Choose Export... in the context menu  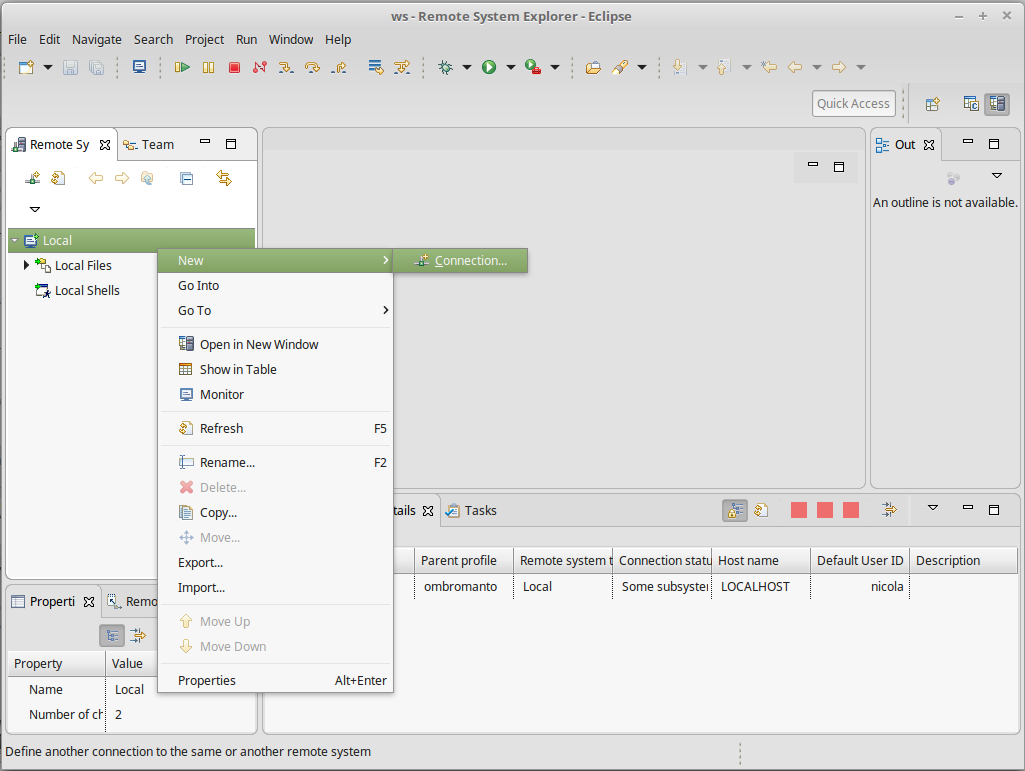[x=275, y=562]
